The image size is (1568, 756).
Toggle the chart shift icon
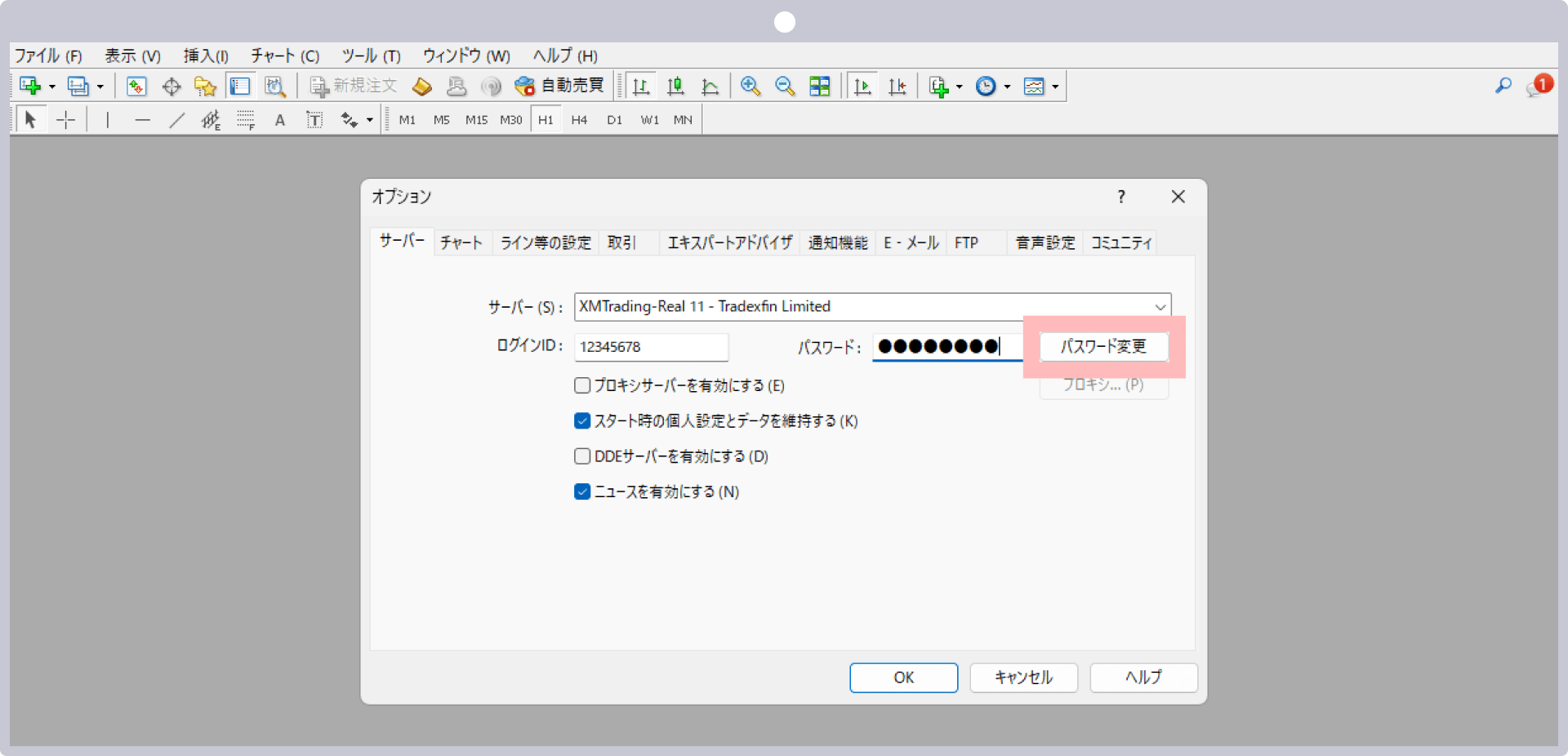897,86
